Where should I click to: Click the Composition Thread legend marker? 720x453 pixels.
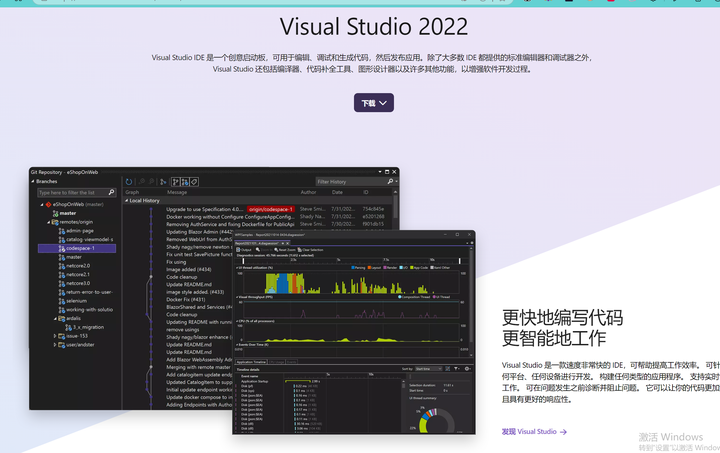point(399,297)
